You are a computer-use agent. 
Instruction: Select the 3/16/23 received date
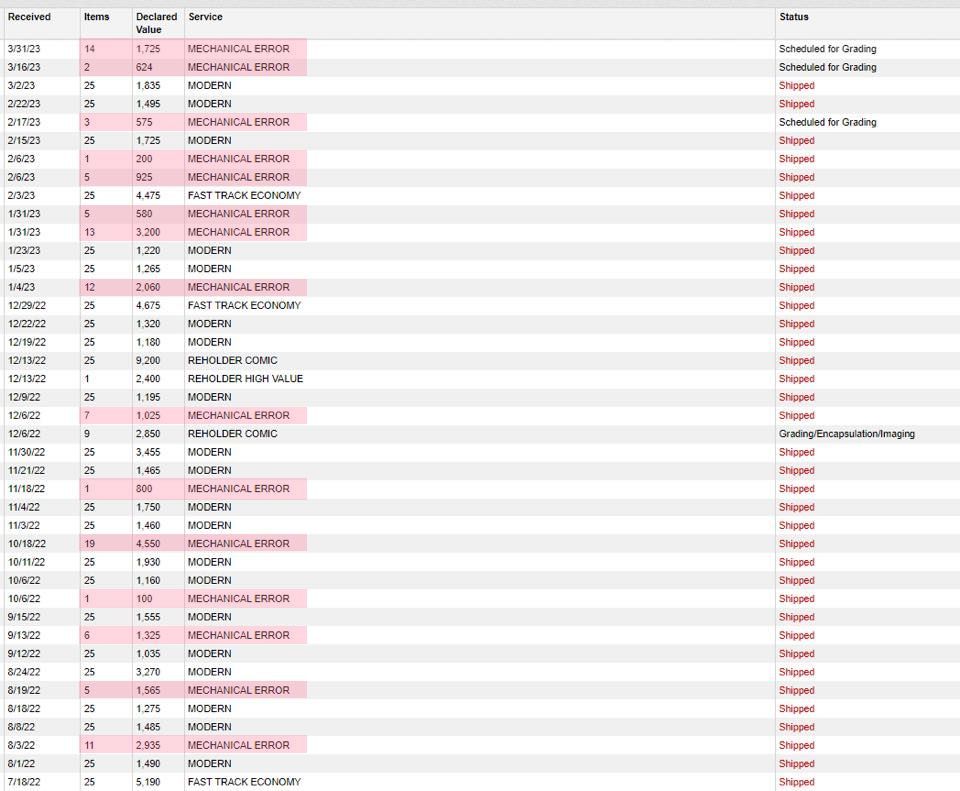click(23, 68)
